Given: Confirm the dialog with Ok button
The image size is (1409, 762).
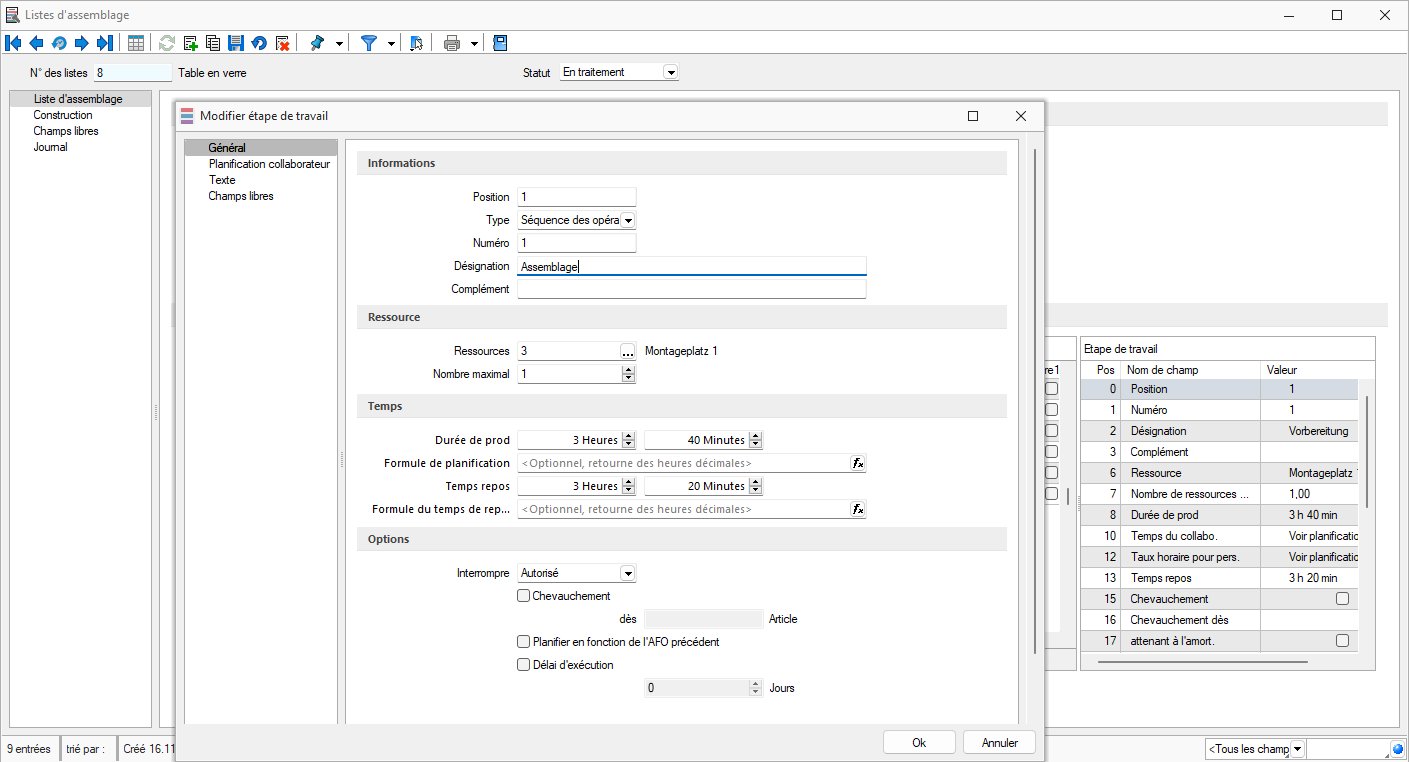Looking at the screenshot, I should 919,743.
